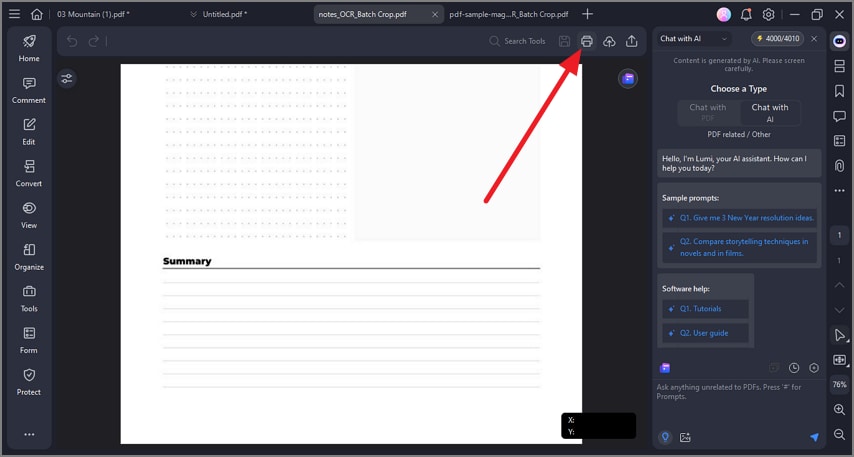
Task: Open the Q2. User guide link
Action: [x=705, y=333]
